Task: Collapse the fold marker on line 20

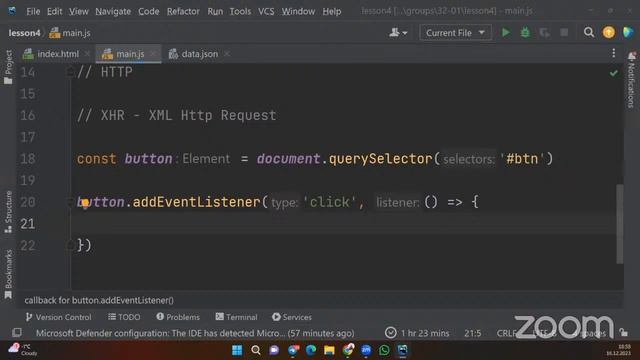Action: (x=70, y=202)
